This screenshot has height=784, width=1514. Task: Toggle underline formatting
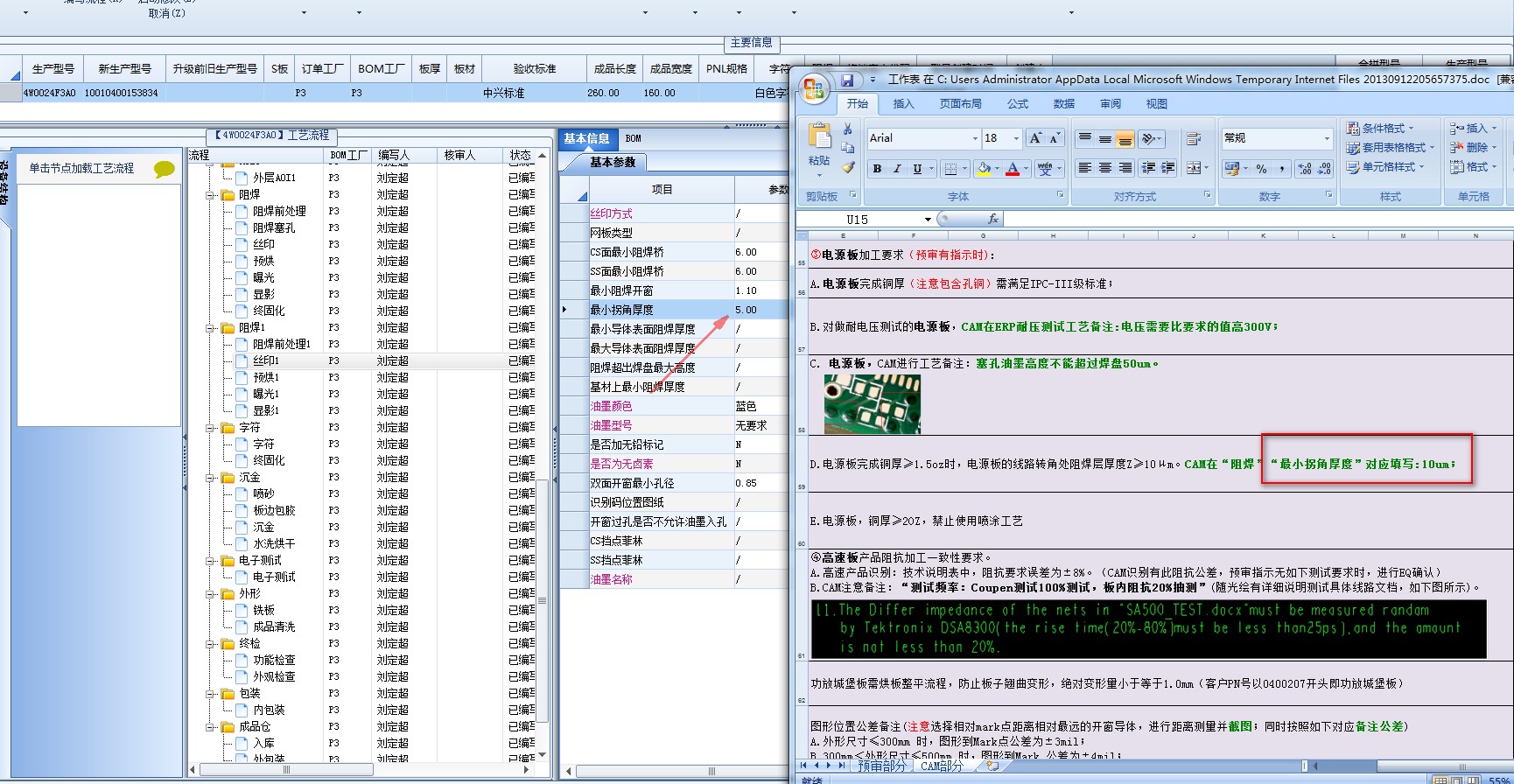pos(917,169)
